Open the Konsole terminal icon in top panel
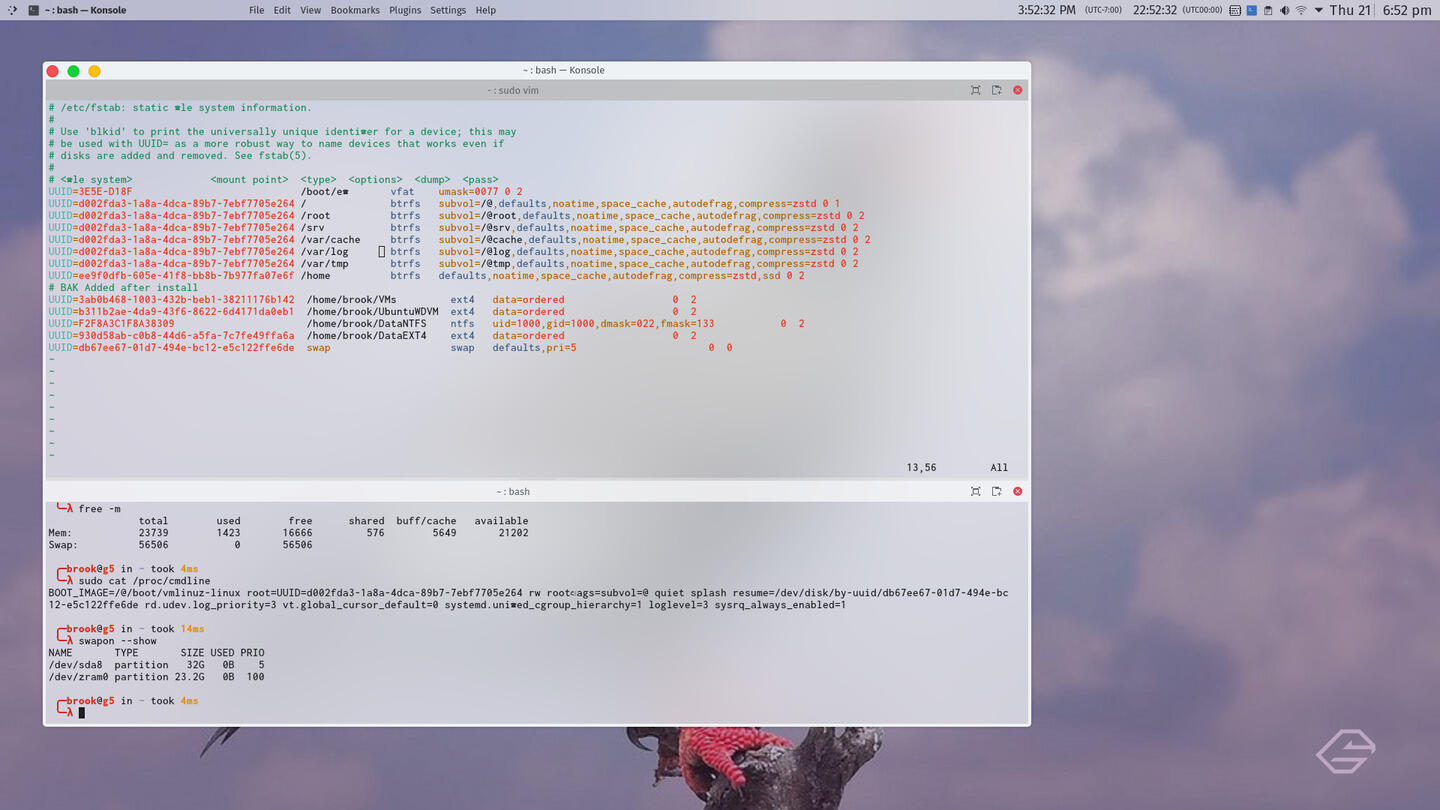 coord(34,10)
